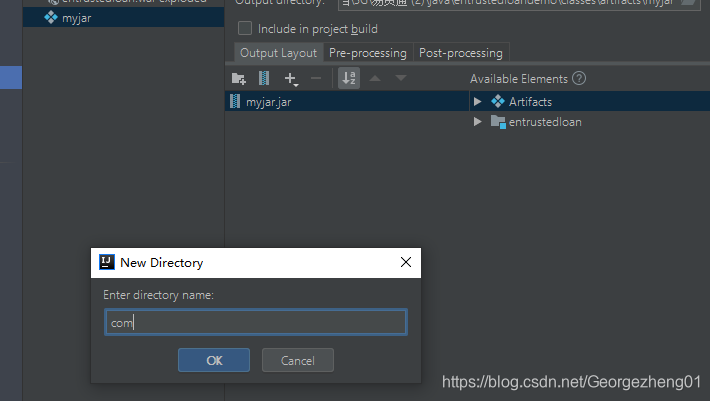Enable Include in project build checkbox
710x401 pixels.
click(x=245, y=28)
